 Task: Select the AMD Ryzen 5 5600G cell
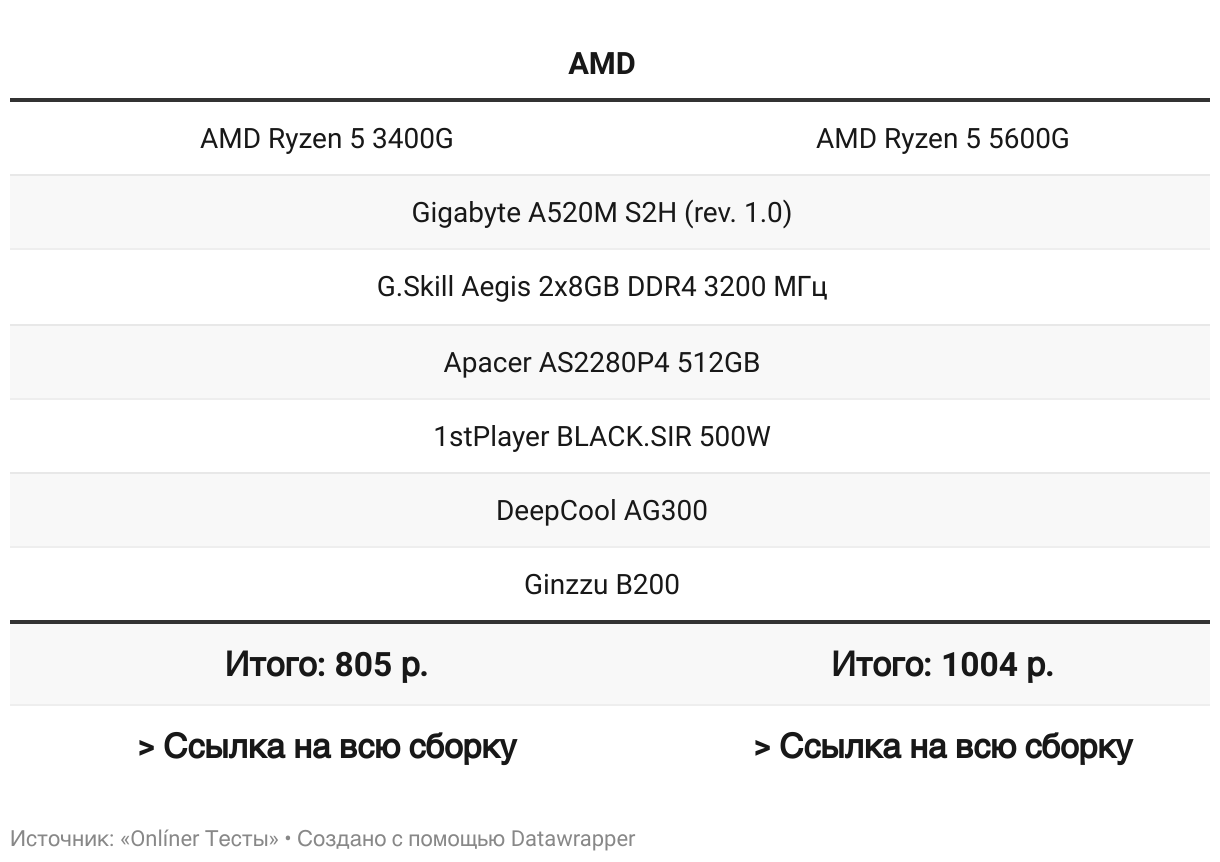(x=942, y=139)
